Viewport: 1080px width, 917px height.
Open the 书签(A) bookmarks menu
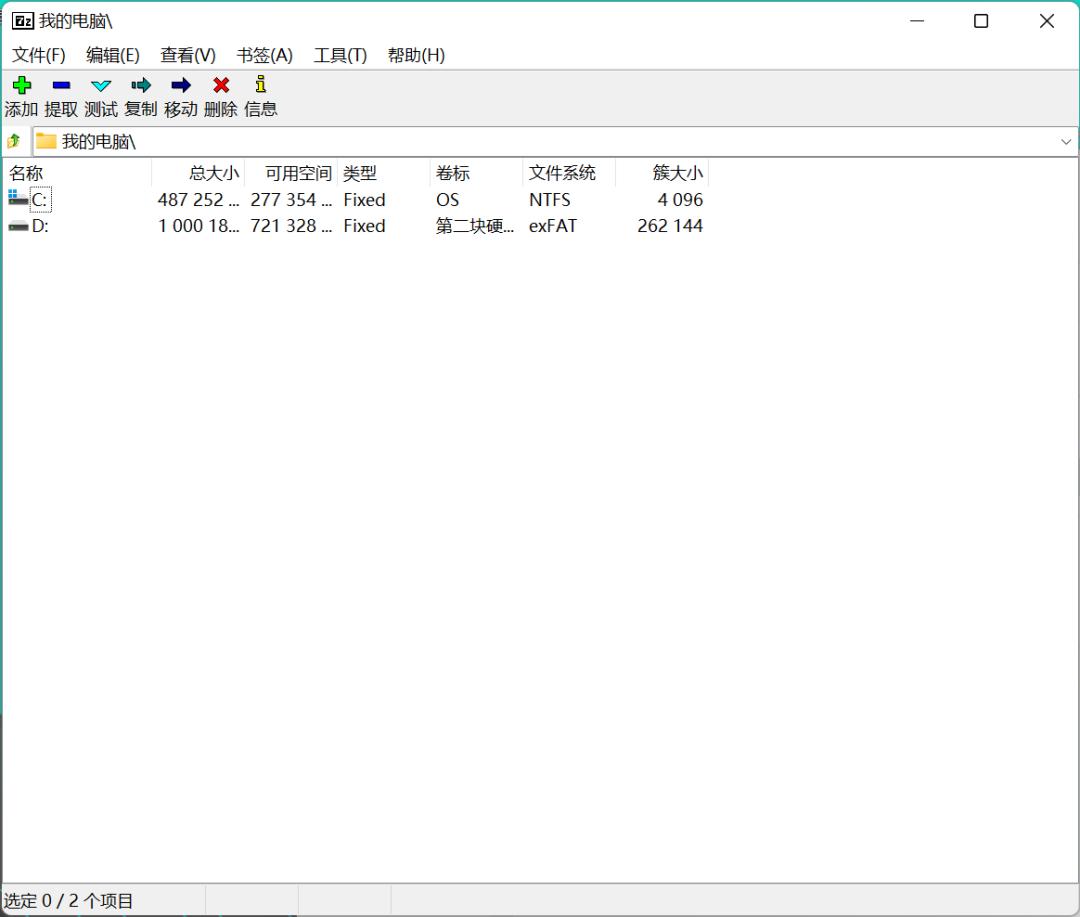point(264,55)
